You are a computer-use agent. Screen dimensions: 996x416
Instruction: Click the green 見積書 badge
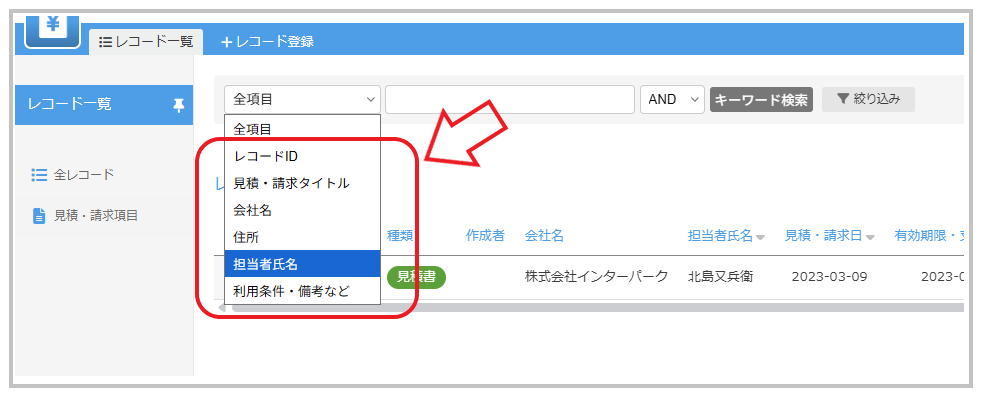[x=416, y=277]
